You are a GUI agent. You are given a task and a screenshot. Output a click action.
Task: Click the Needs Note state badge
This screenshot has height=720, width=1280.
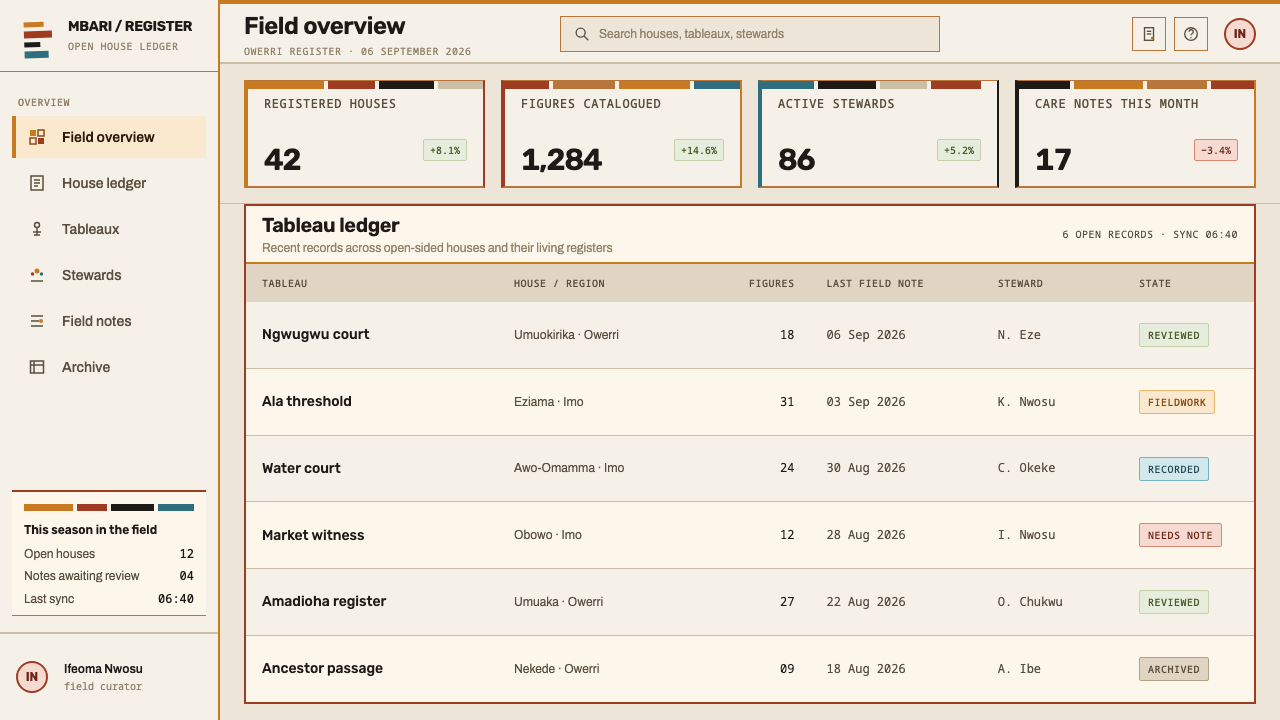coord(1180,535)
